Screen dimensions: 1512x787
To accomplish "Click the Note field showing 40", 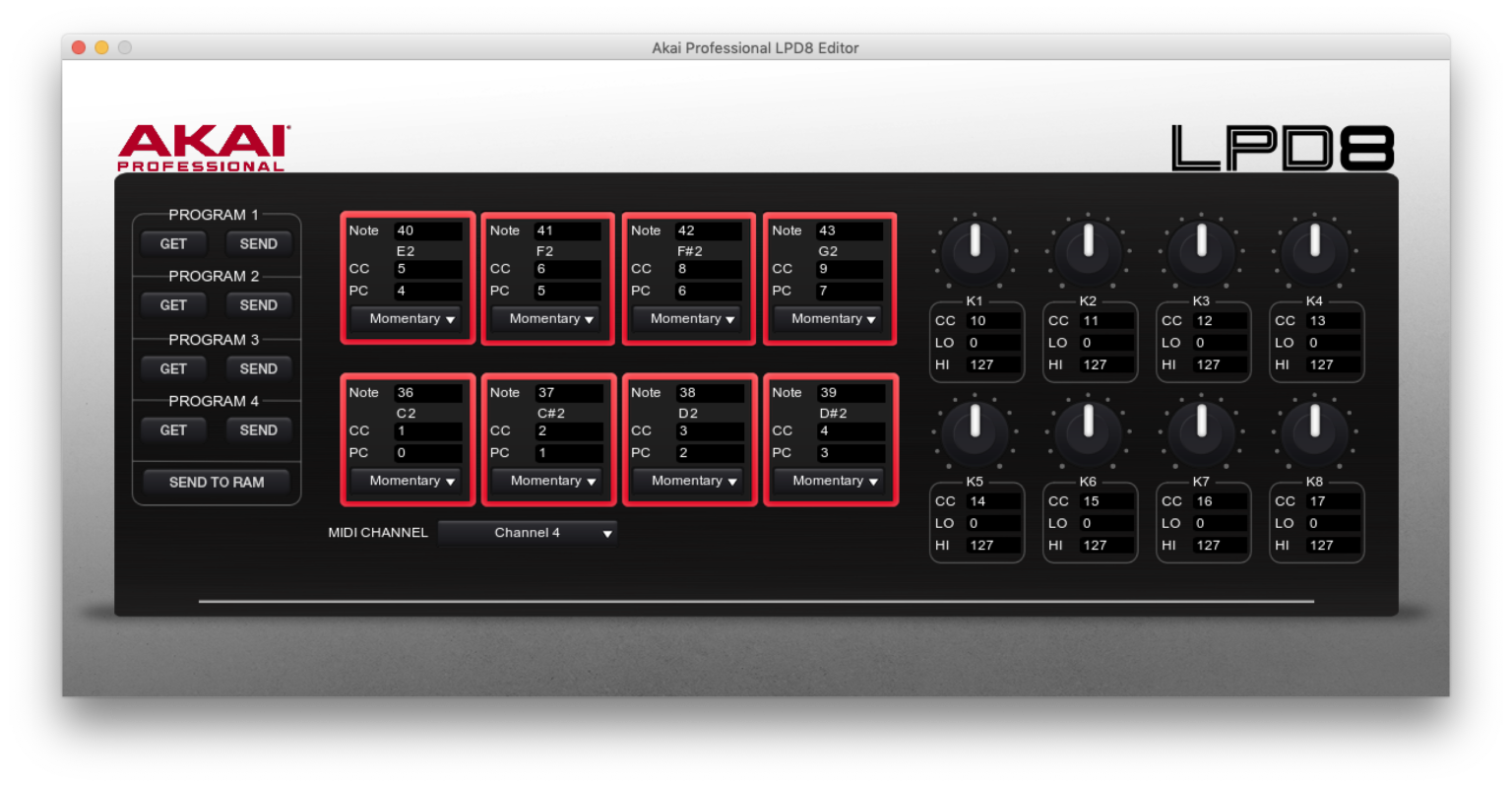I will (x=428, y=230).
